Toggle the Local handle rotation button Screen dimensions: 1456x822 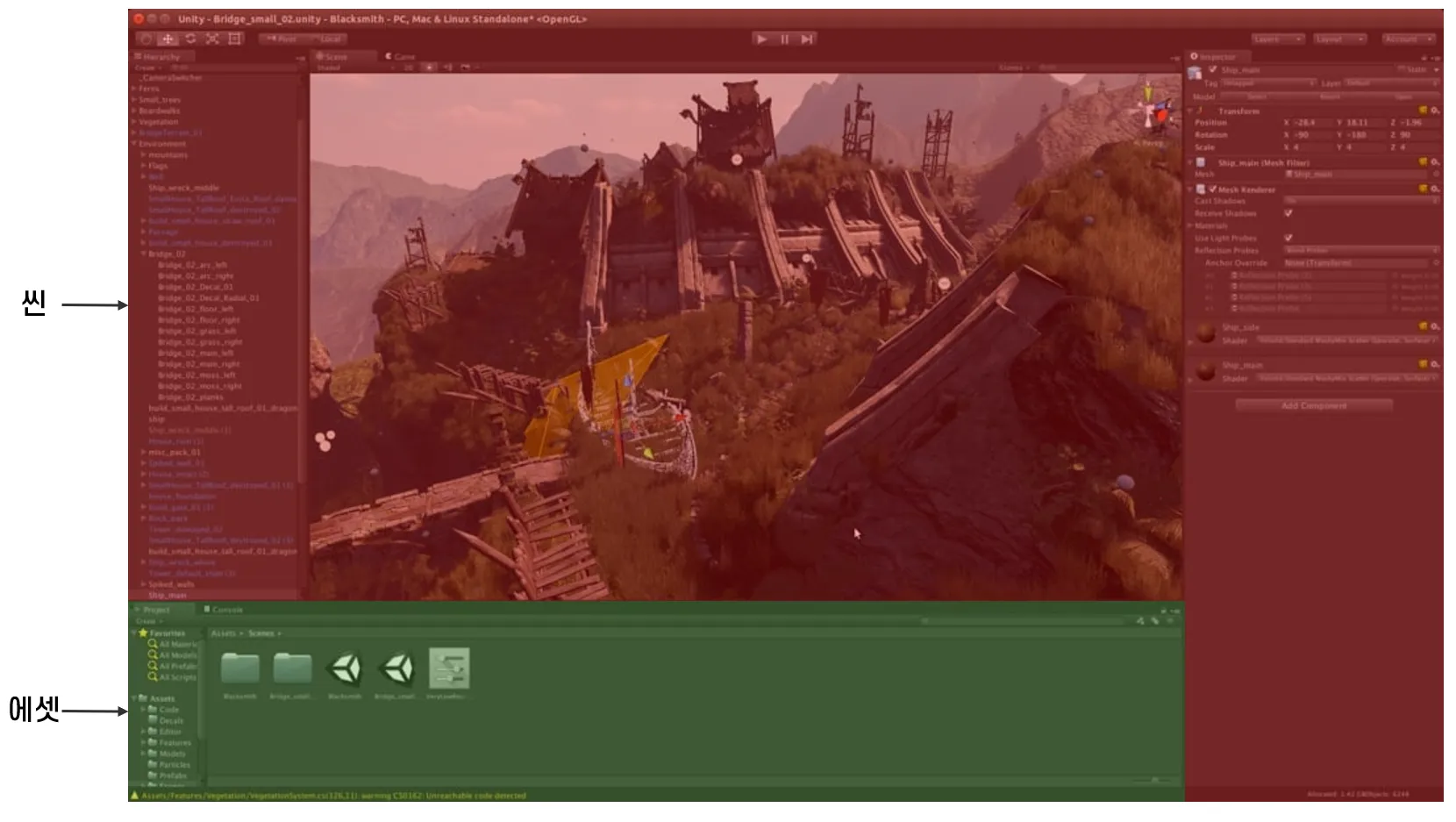pos(326,39)
